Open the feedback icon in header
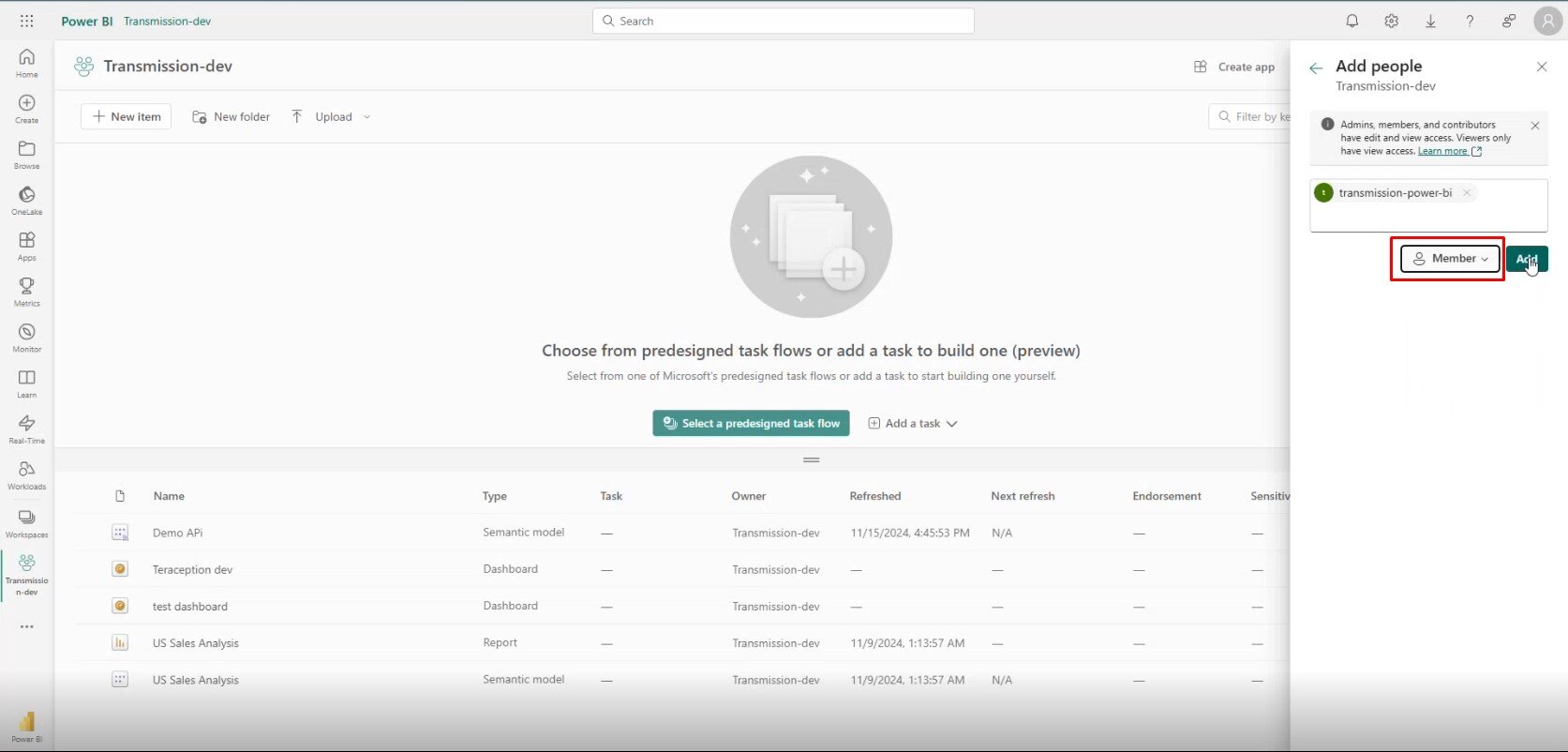This screenshot has height=752, width=1568. 1509,21
